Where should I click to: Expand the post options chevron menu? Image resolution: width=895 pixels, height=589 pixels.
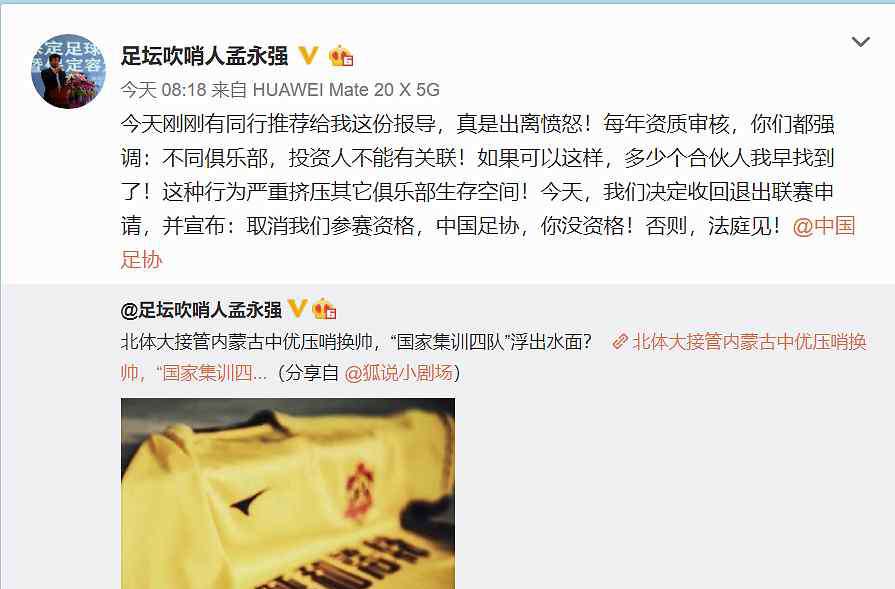[860, 42]
